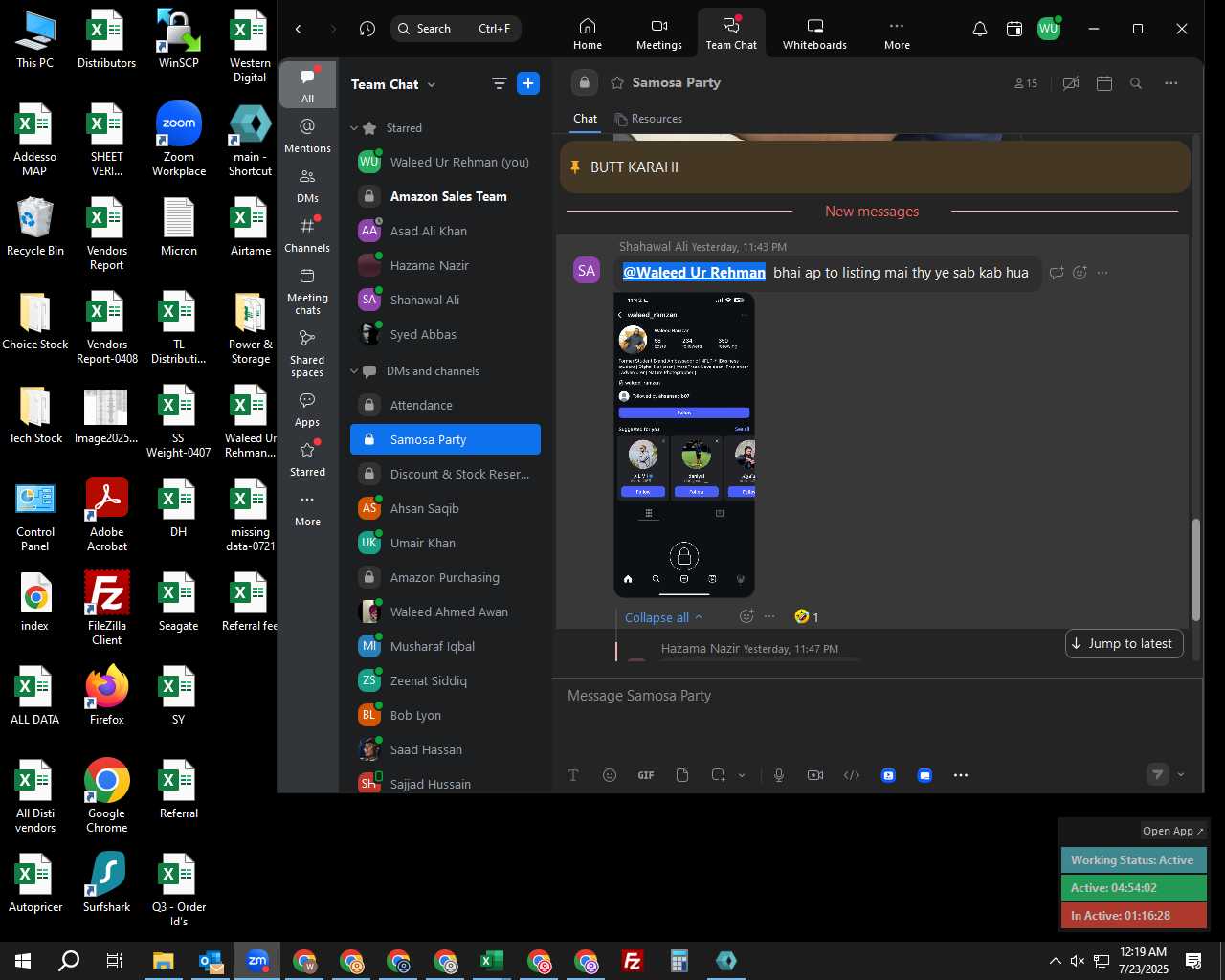The width and height of the screenshot is (1225, 980).
Task: Open channel header more options
Action: tap(1171, 83)
